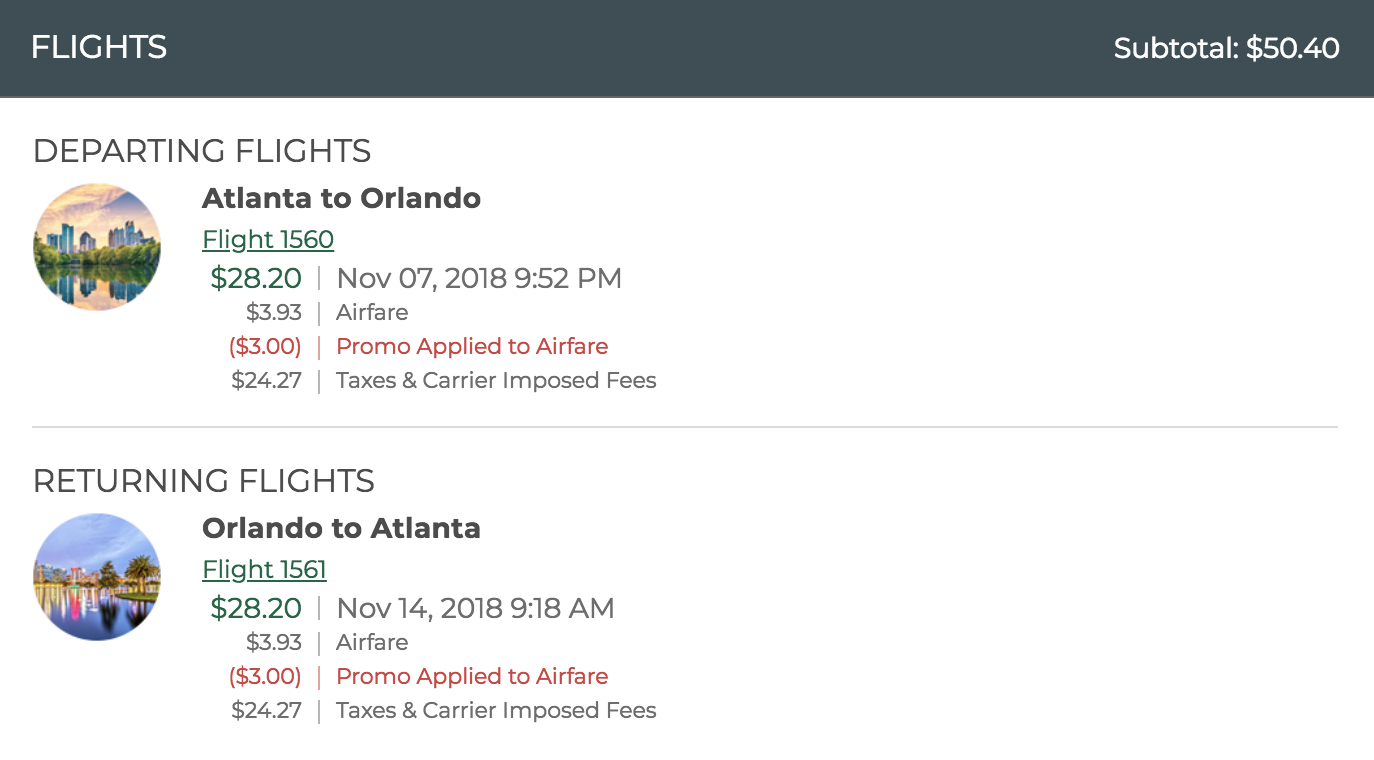Select the returning Taxes & Carrier Imposed Fees
Screen dimensions: 1374x760
pyautogui.click(x=496, y=710)
